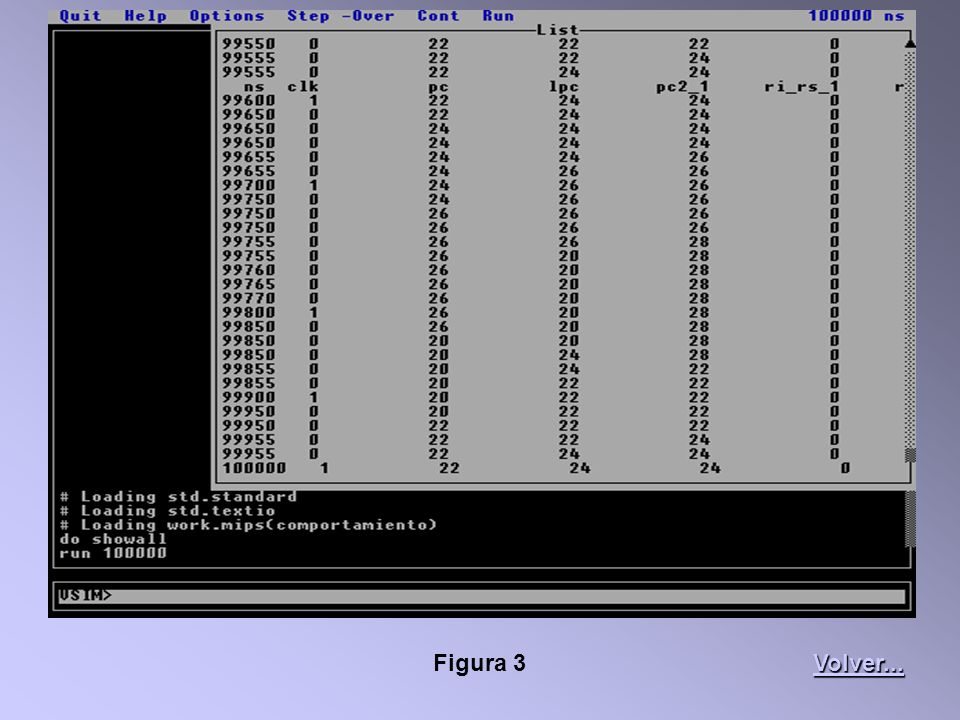Select the 99900 time row
The width and height of the screenshot is (960, 720).
pyautogui.click(x=531, y=398)
